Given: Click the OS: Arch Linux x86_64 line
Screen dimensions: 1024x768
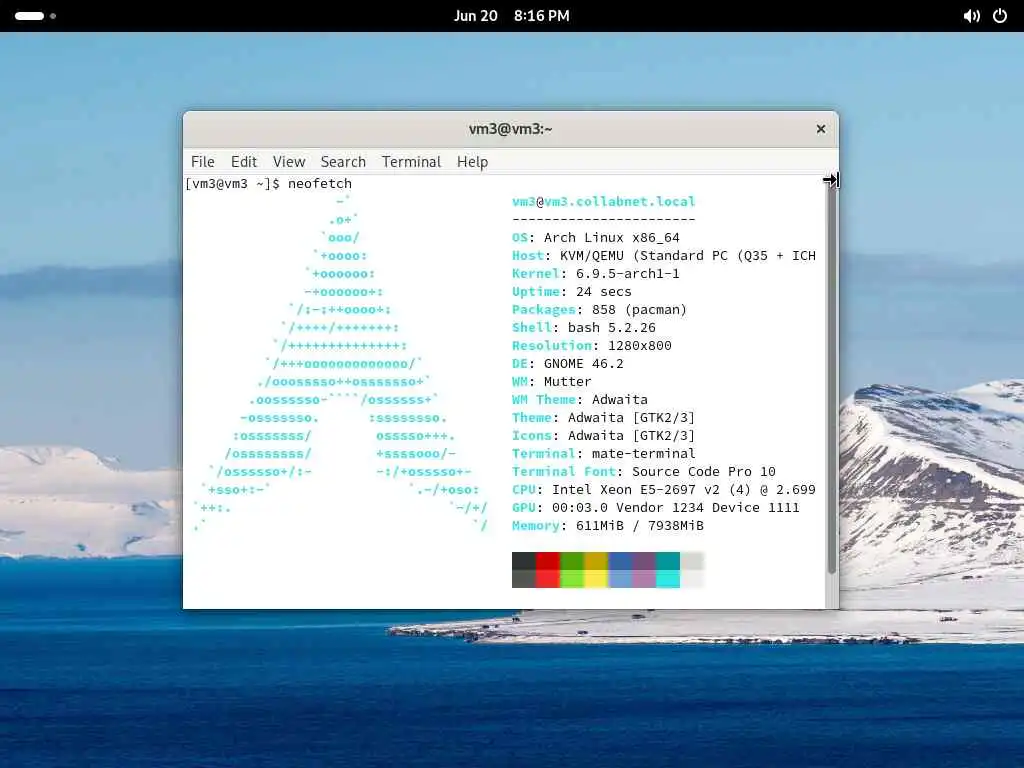Looking at the screenshot, I should click(596, 238).
